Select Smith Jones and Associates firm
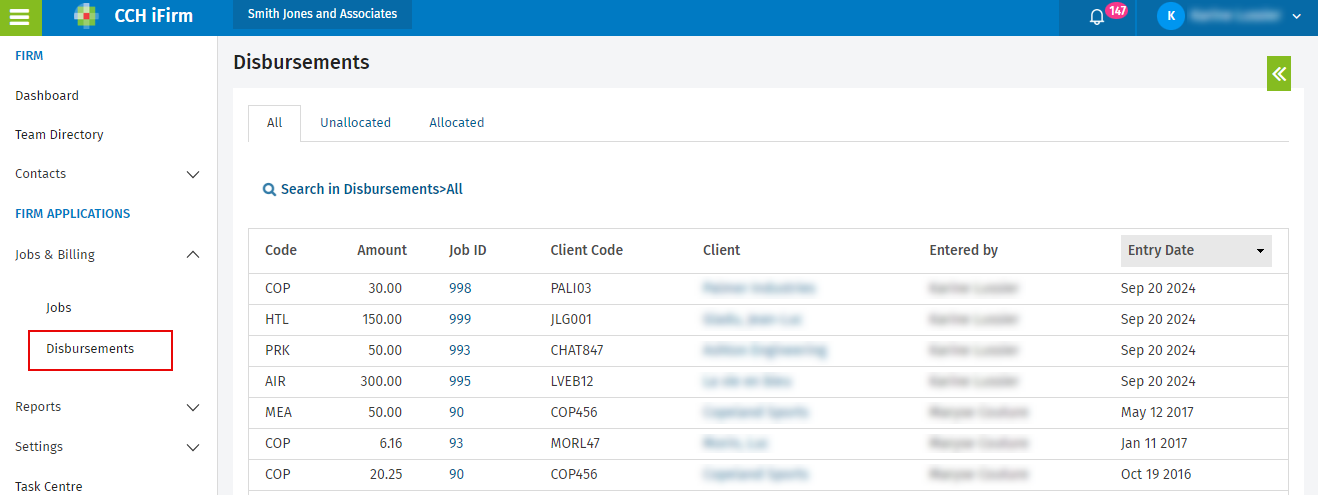This screenshot has height=495, width=1318. tap(322, 14)
